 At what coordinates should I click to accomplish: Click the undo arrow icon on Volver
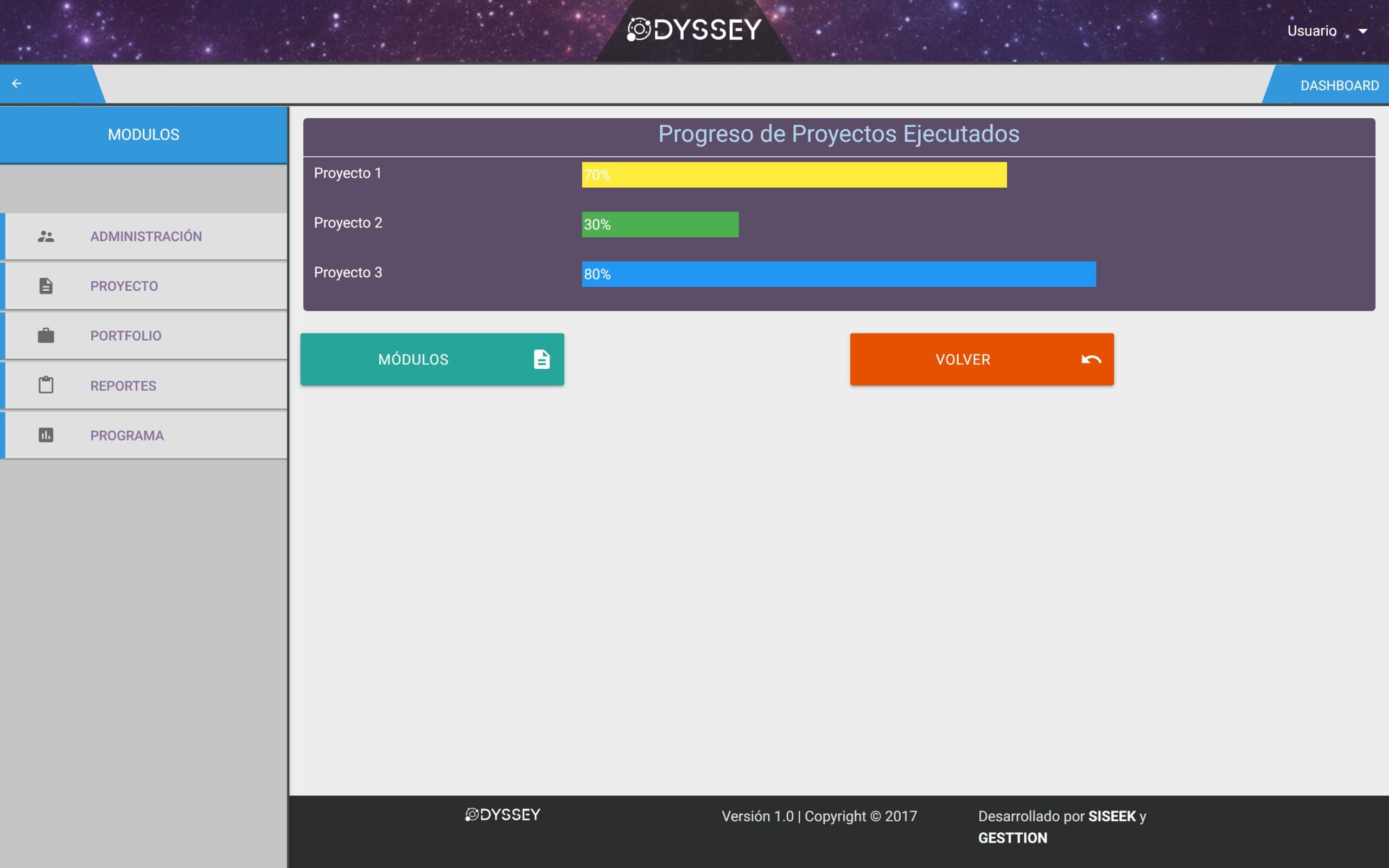(1091, 359)
